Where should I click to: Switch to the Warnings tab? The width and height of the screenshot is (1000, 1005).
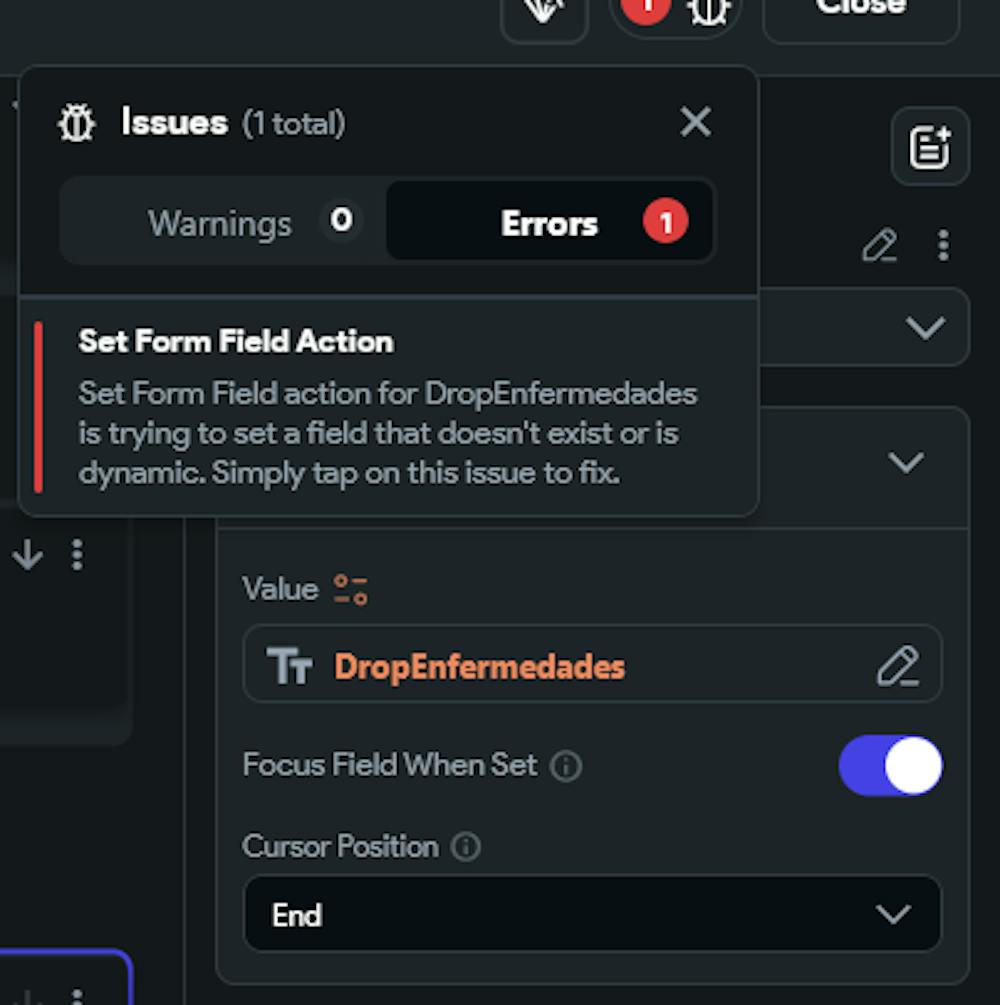221,222
